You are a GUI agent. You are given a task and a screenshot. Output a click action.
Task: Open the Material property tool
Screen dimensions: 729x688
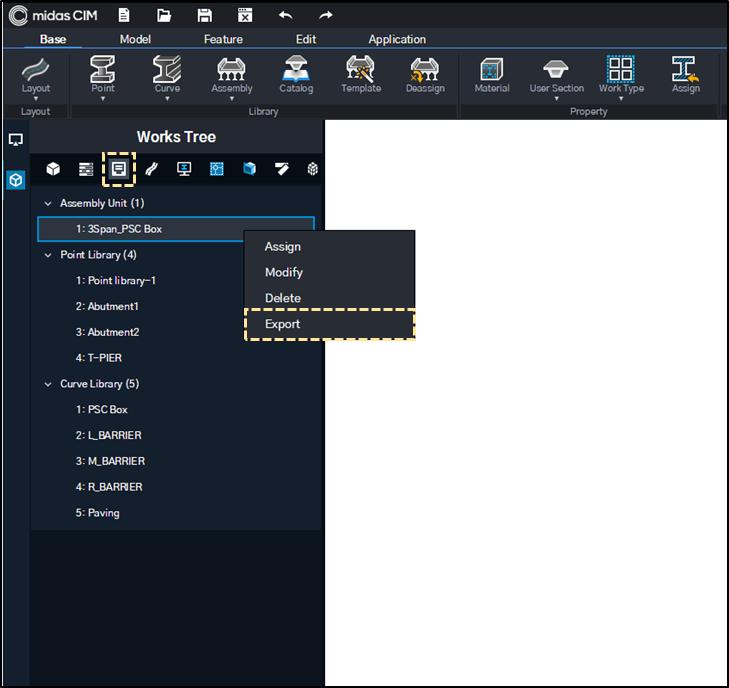tap(492, 74)
